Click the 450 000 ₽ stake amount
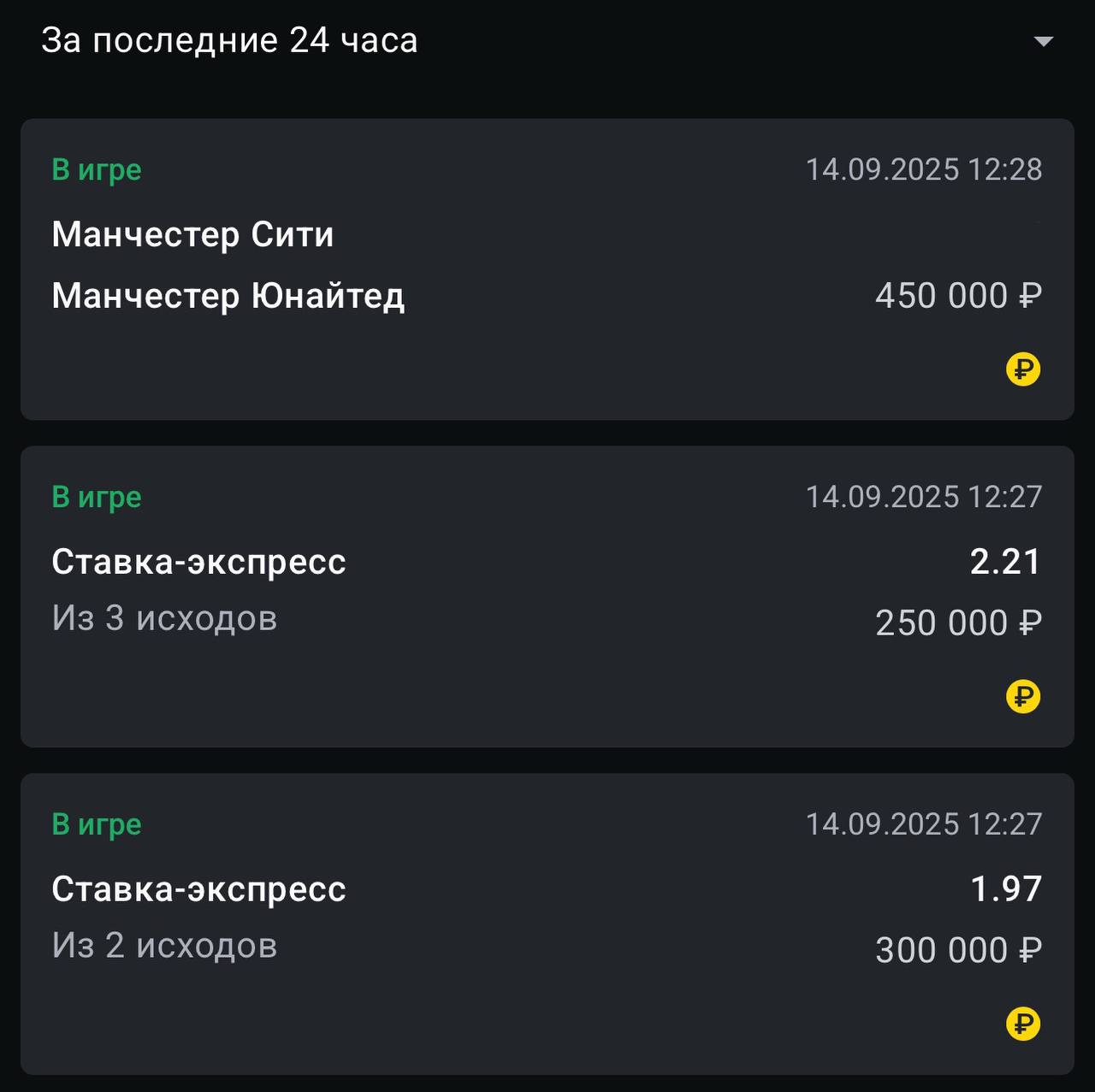 coord(957,296)
